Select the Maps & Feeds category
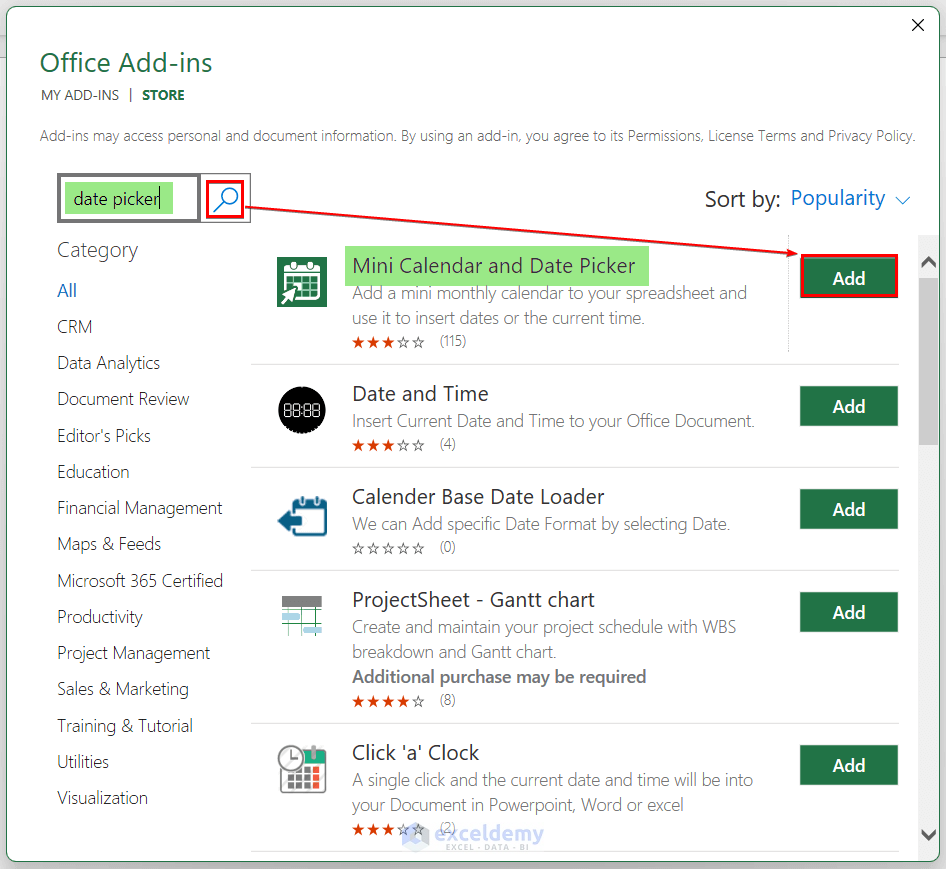Screen dimensions: 946x869 coord(109,544)
